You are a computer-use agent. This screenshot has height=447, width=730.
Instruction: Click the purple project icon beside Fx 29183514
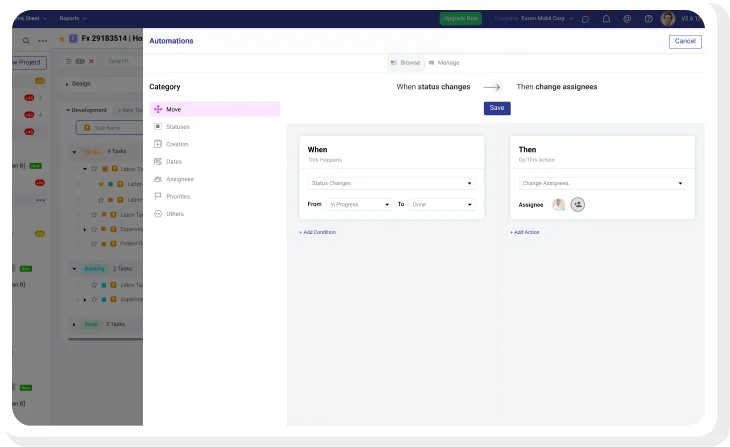click(x=73, y=38)
